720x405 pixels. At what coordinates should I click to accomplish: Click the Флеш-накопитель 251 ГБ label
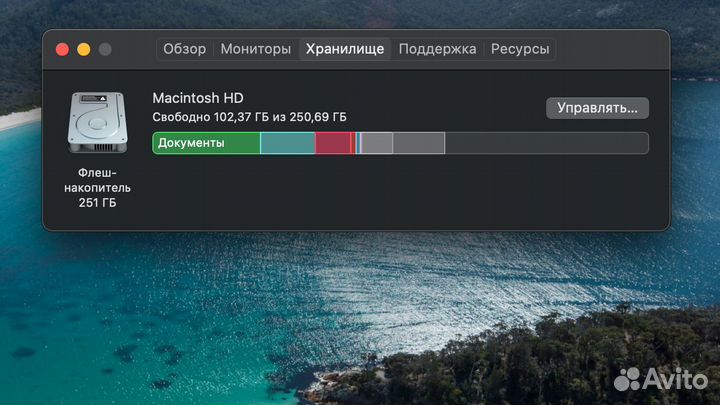pos(97,187)
